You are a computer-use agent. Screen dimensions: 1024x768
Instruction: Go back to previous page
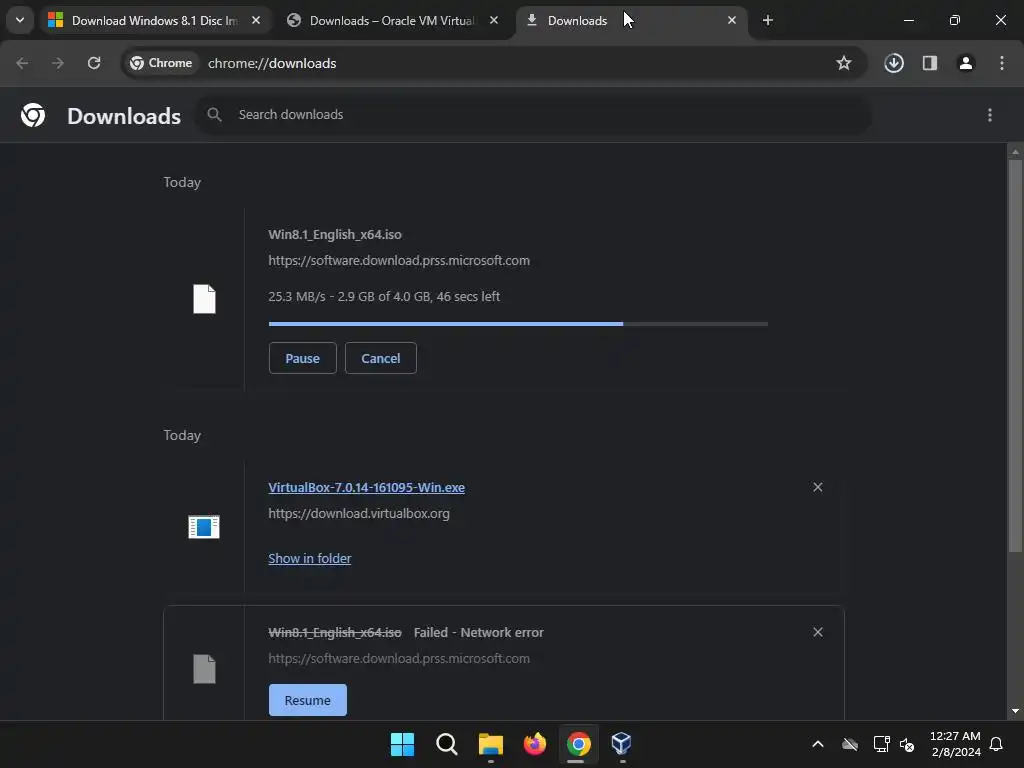click(22, 63)
